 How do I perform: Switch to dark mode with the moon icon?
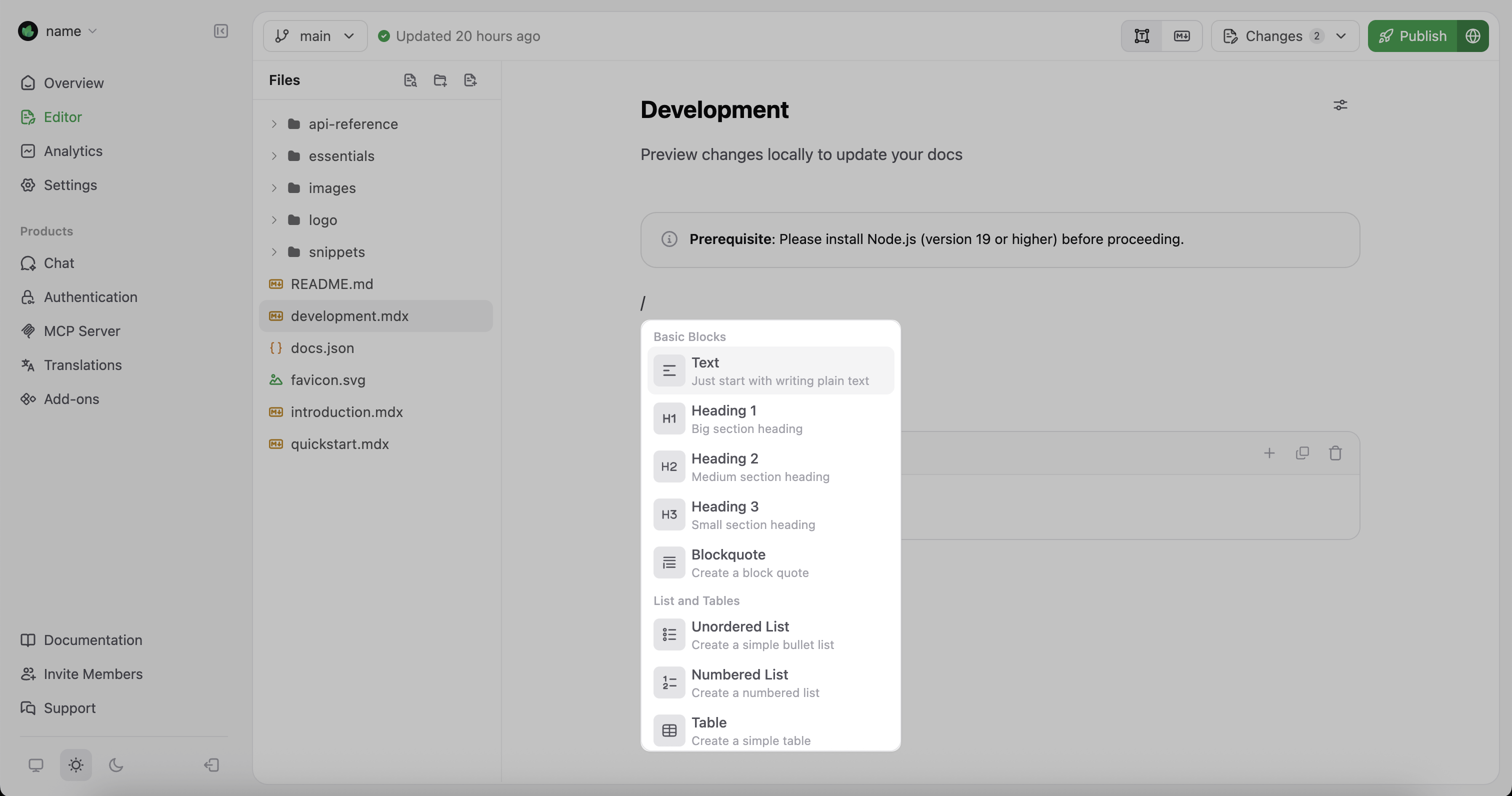pyautogui.click(x=115, y=765)
